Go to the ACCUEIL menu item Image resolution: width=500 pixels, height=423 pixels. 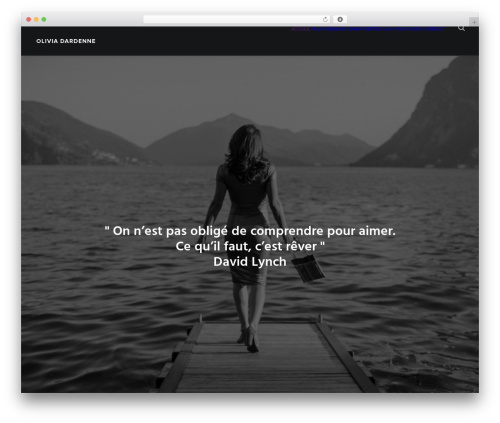click(300, 29)
